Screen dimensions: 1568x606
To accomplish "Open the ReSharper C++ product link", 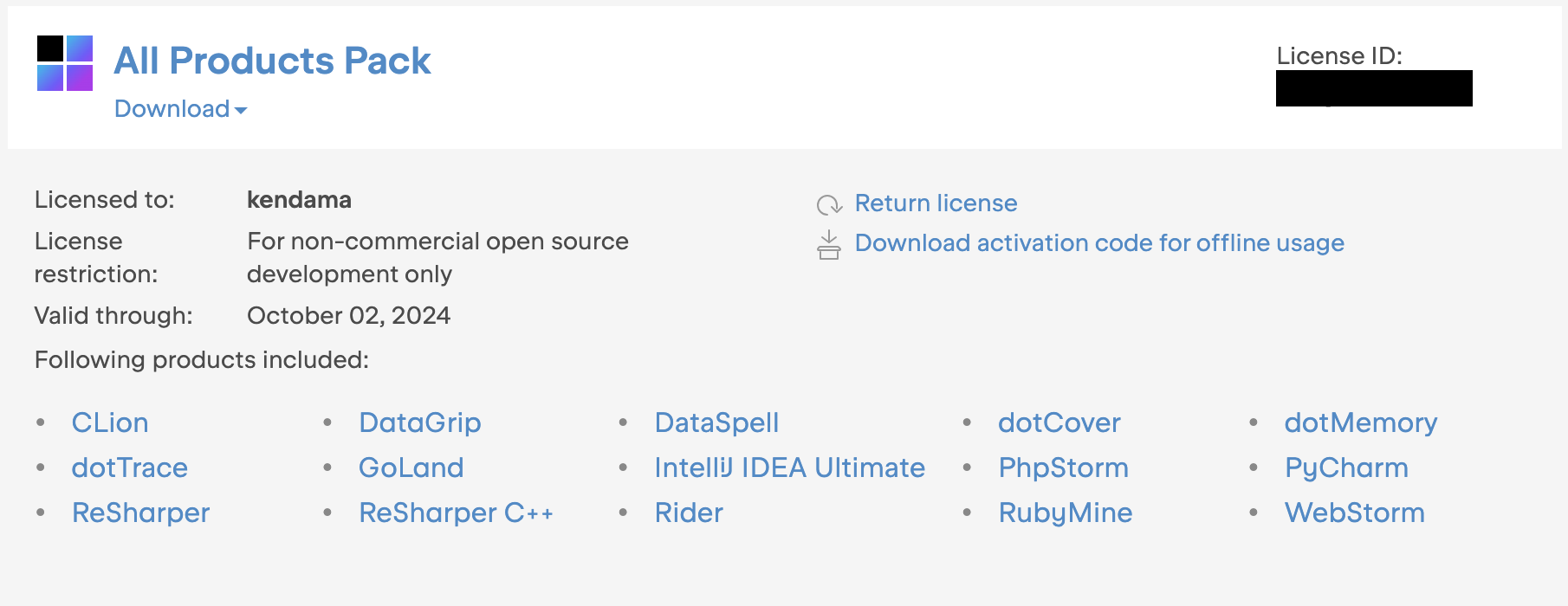I will 456,513.
